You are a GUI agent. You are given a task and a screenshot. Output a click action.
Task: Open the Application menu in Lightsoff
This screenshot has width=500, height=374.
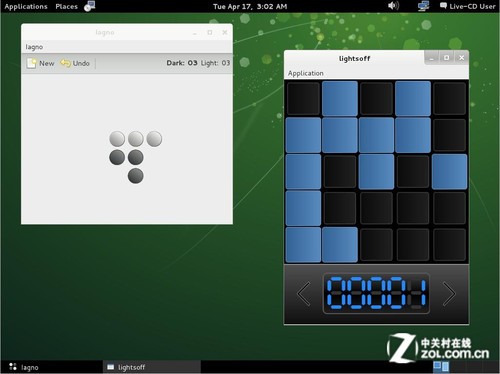click(306, 73)
